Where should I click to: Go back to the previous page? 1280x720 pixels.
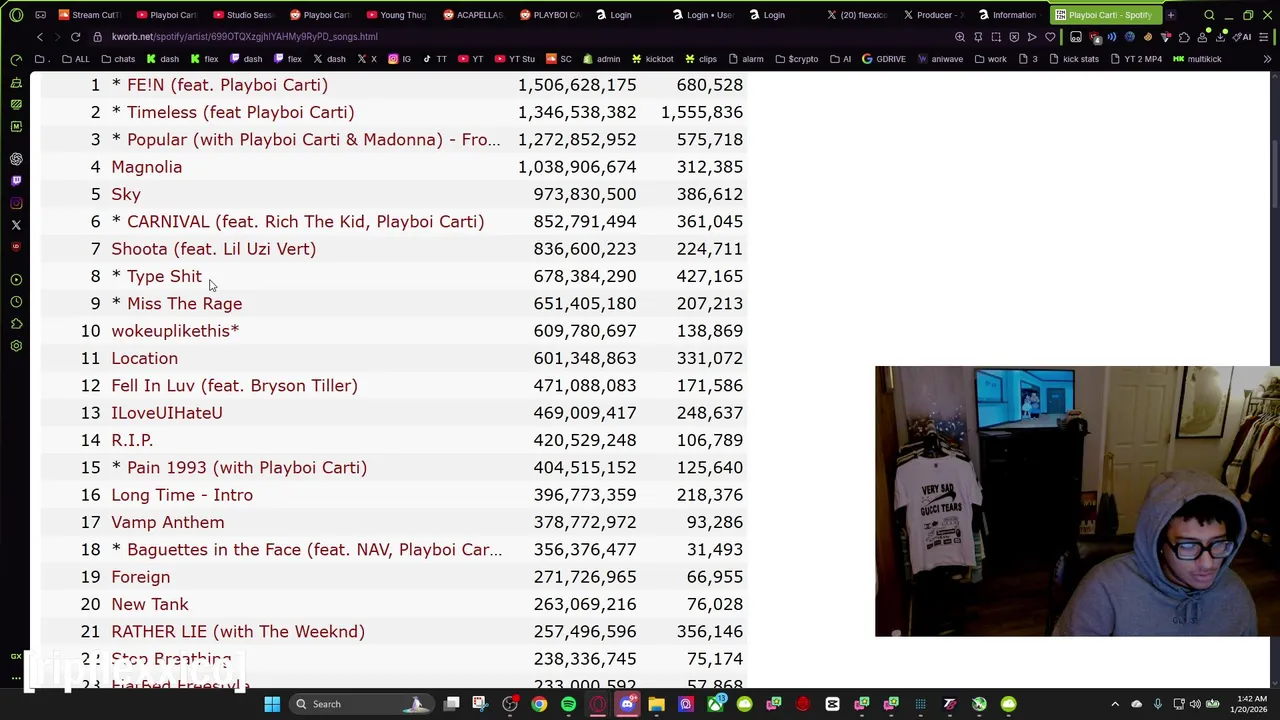40,37
